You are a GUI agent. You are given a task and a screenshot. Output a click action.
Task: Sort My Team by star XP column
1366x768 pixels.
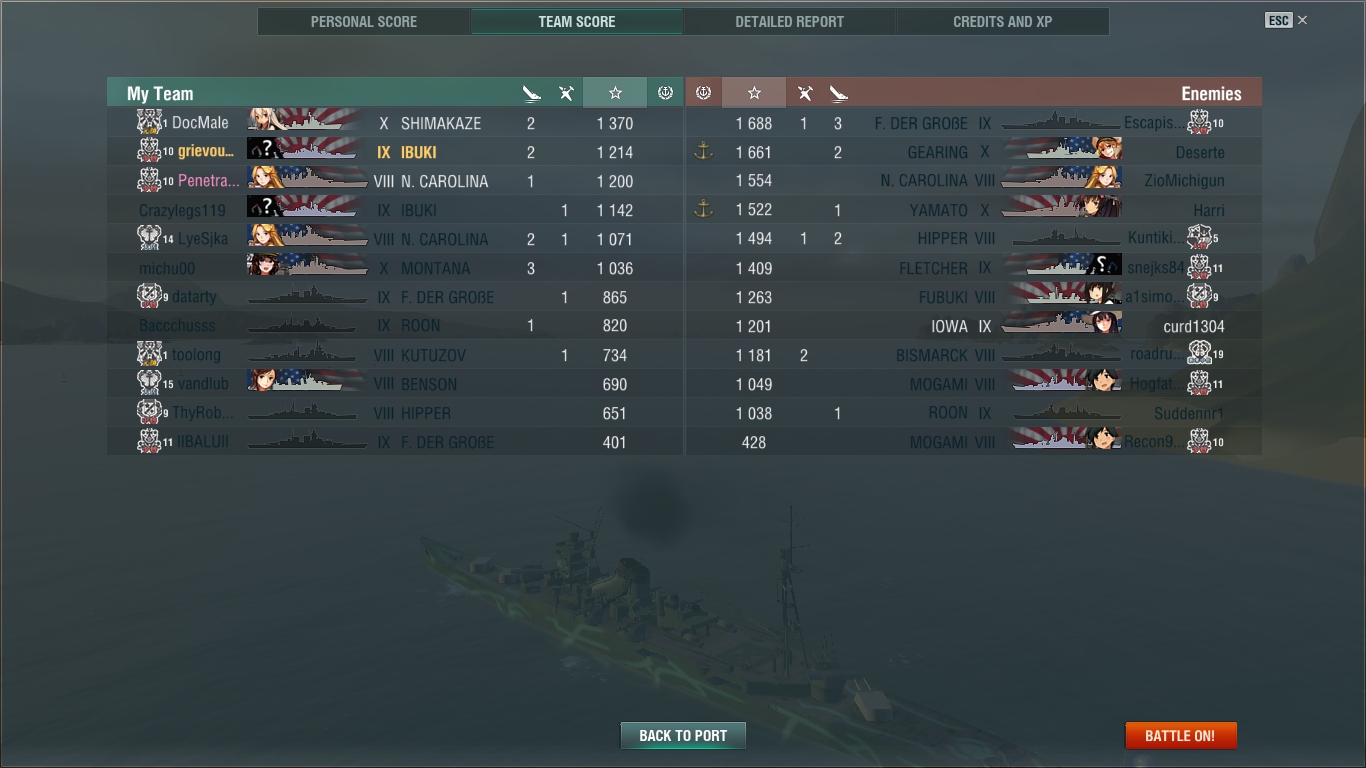[615, 93]
